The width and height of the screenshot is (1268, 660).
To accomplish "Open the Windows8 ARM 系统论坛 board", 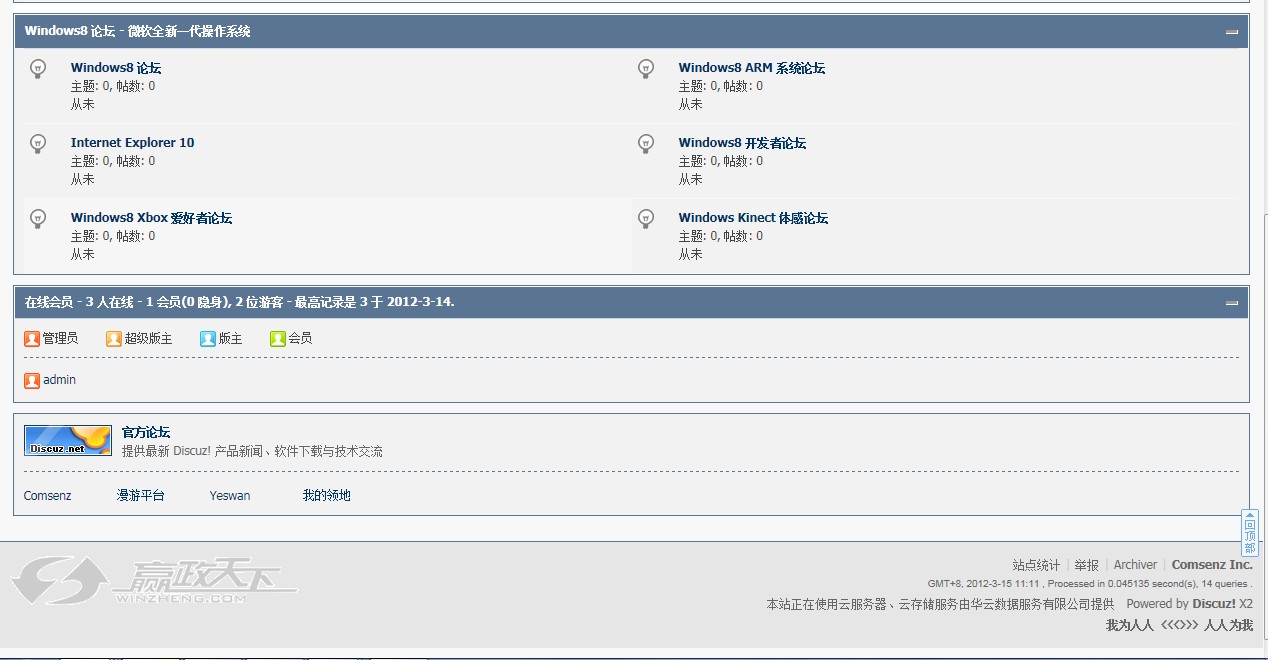I will click(x=752, y=68).
